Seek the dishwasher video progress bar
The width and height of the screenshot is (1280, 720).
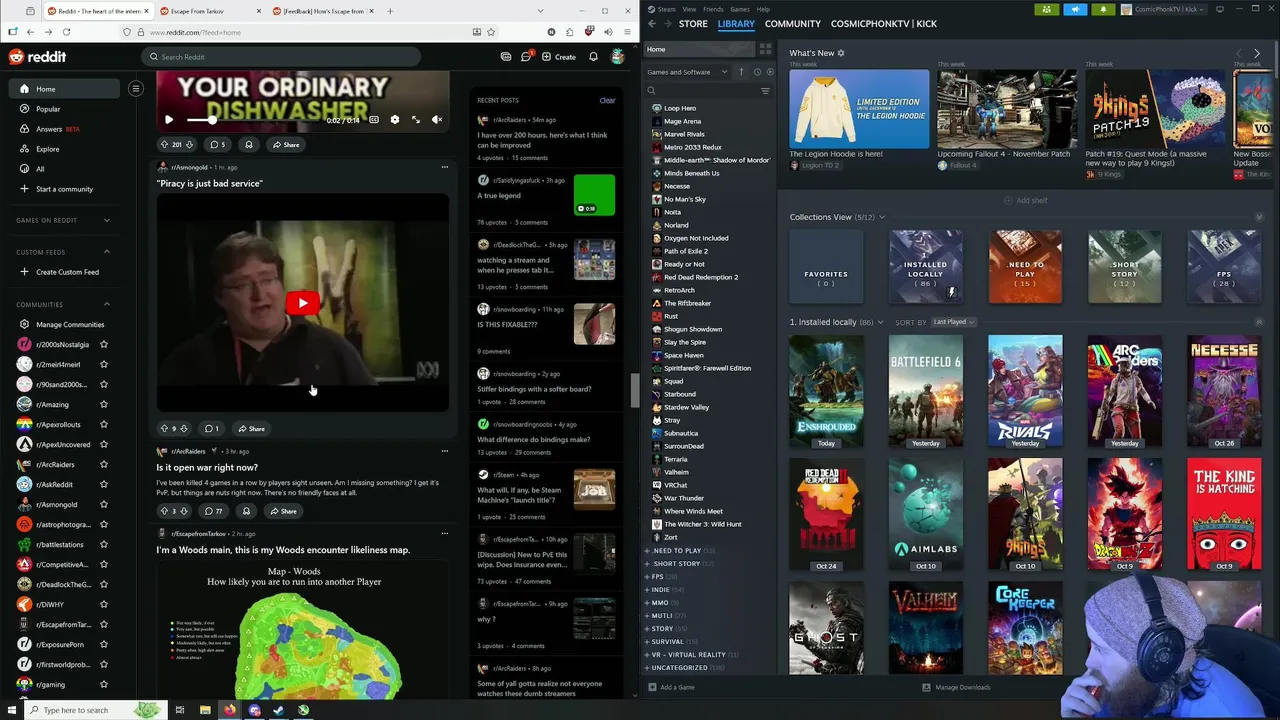point(252,120)
